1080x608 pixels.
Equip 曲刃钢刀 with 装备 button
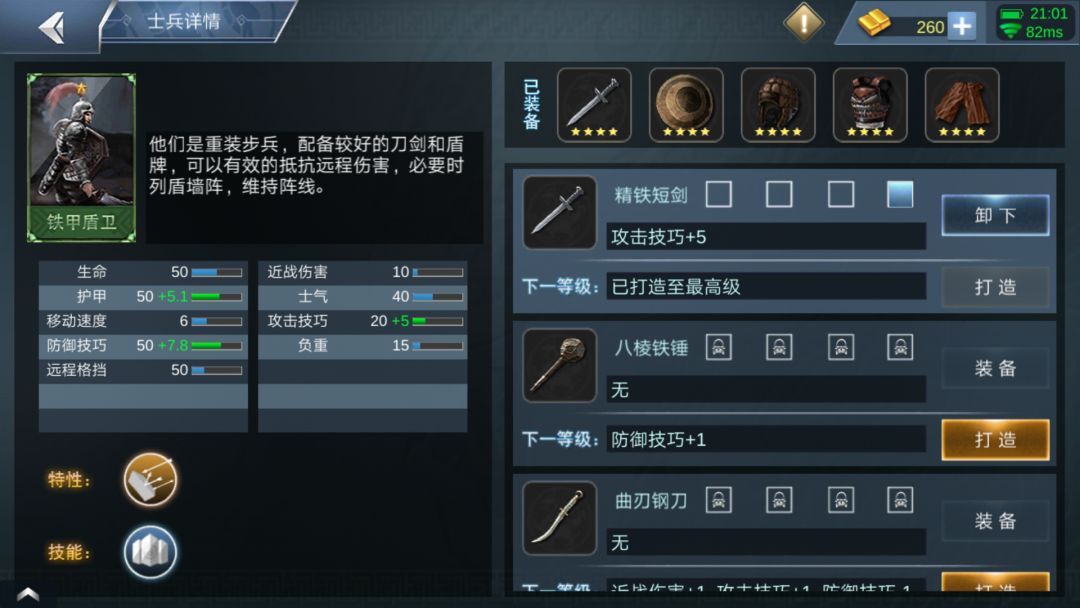coord(995,521)
